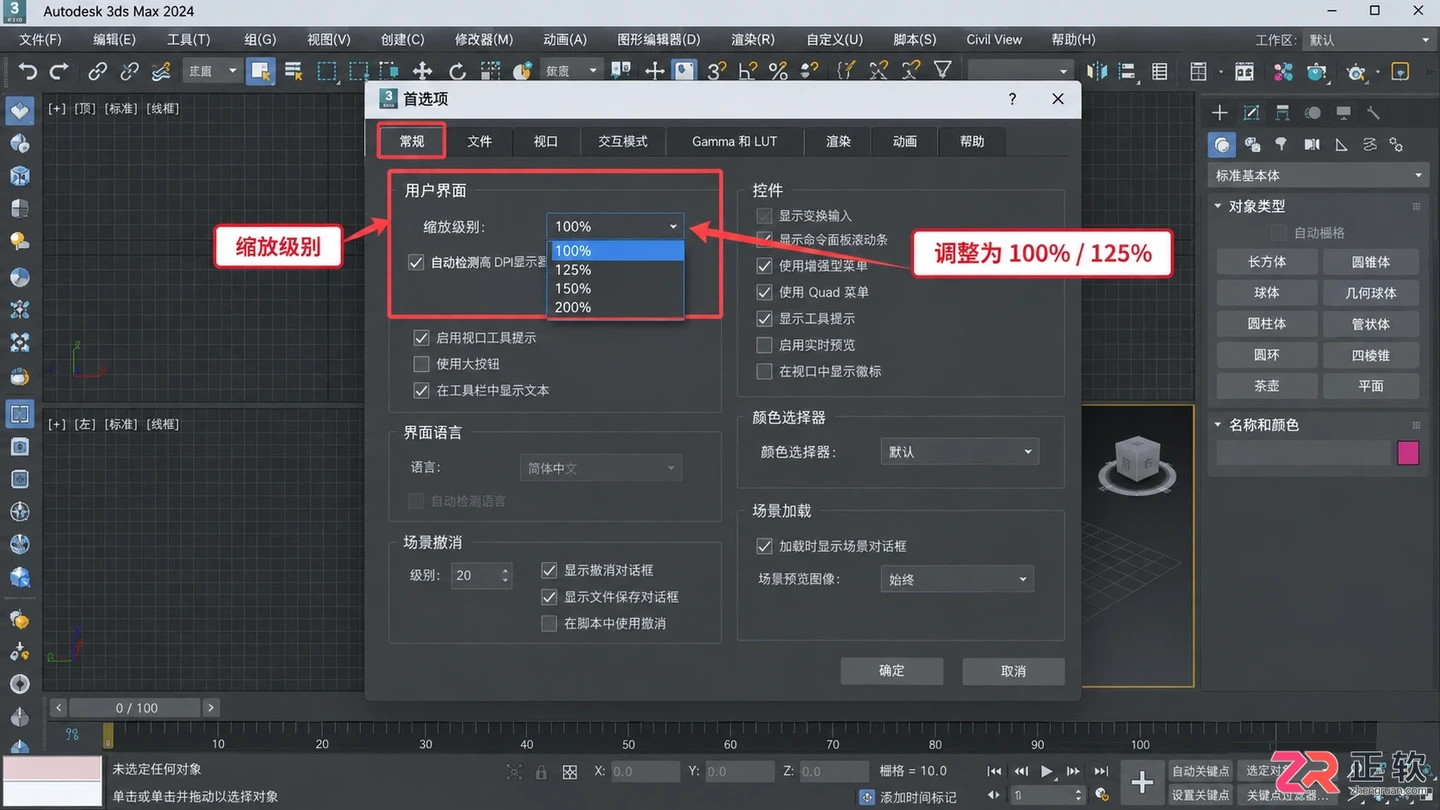Open the Create tab plus icon in command panel
The width and height of the screenshot is (1440, 810).
pos(1220,112)
